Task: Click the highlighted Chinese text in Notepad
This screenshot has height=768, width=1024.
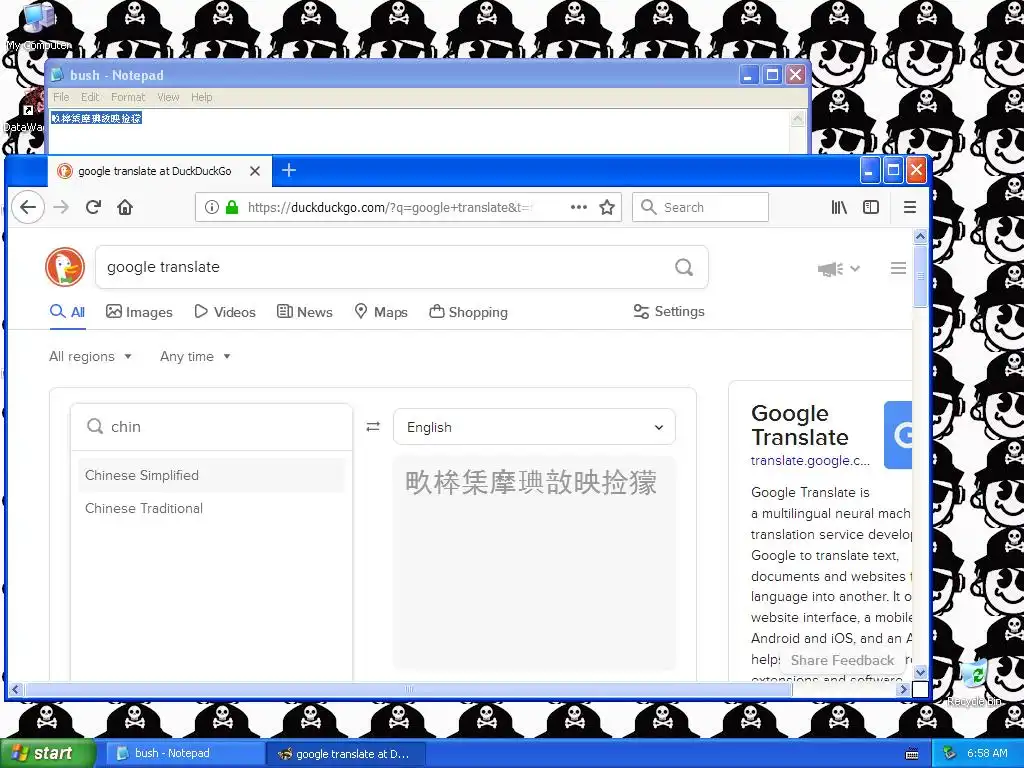Action: pos(96,118)
